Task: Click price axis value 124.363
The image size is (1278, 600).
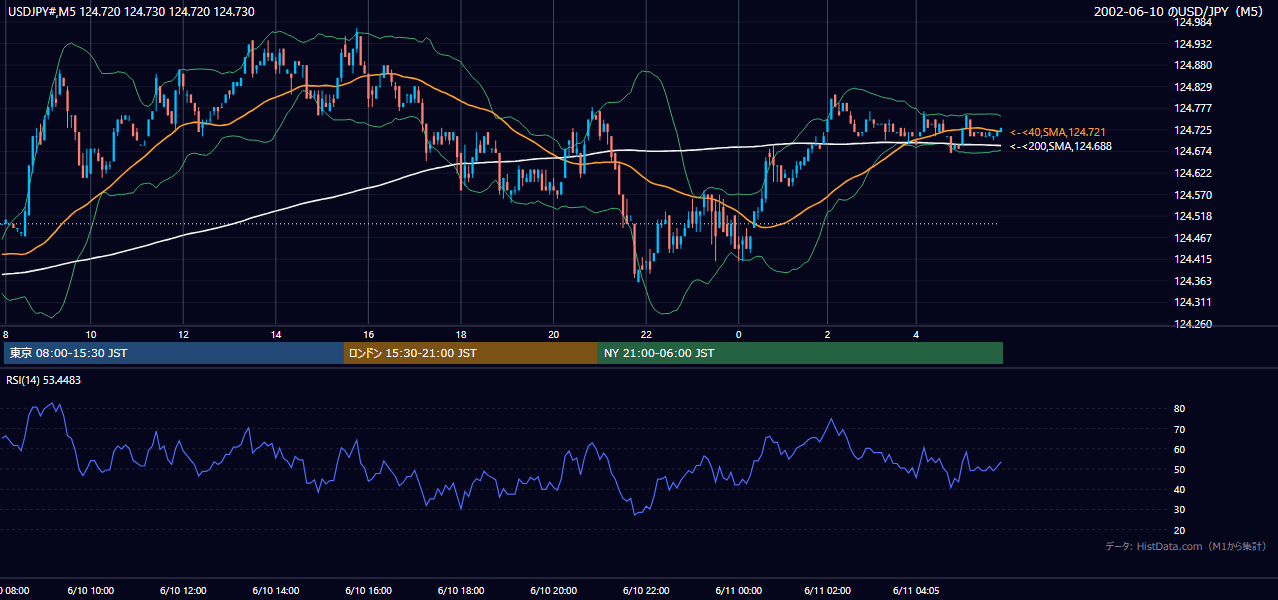Action: 1193,282
